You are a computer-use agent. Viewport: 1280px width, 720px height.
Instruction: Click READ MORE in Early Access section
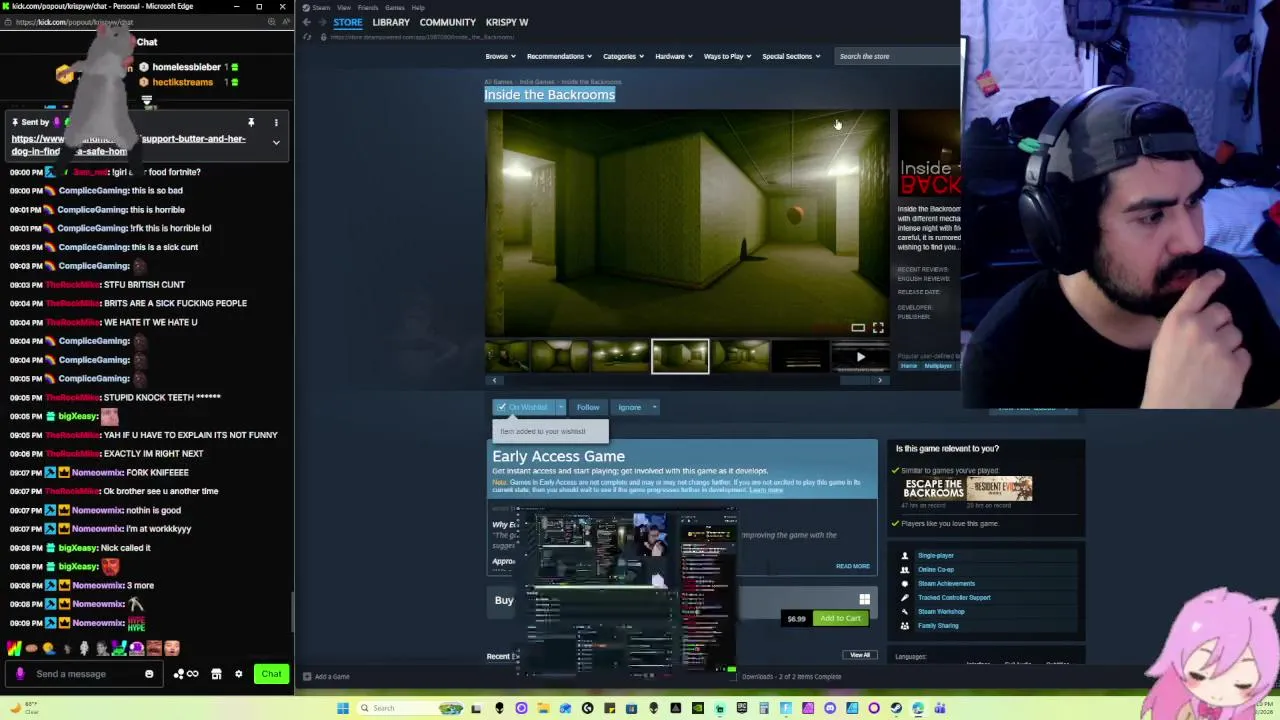[x=853, y=566]
